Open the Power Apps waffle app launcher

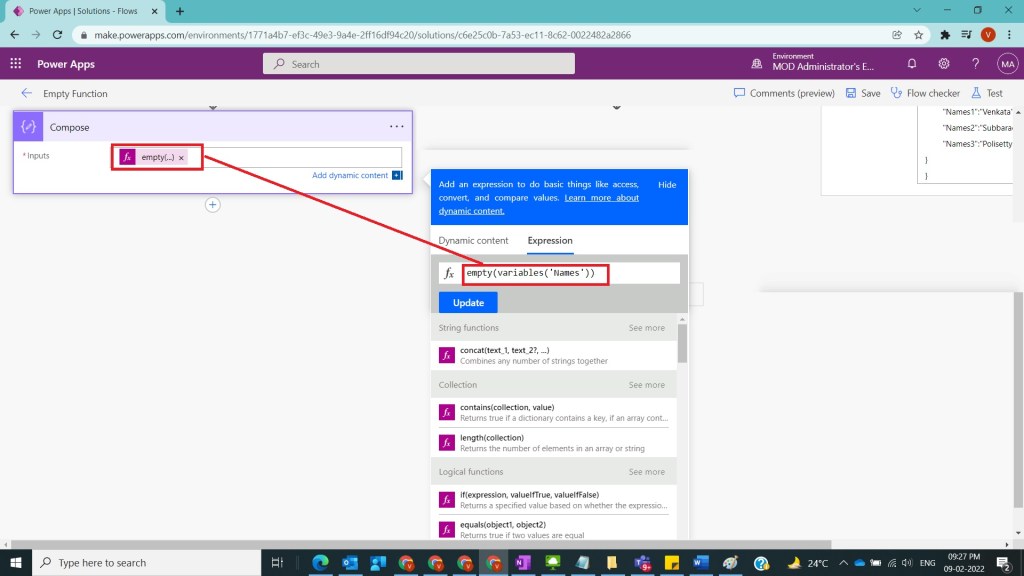[15, 63]
